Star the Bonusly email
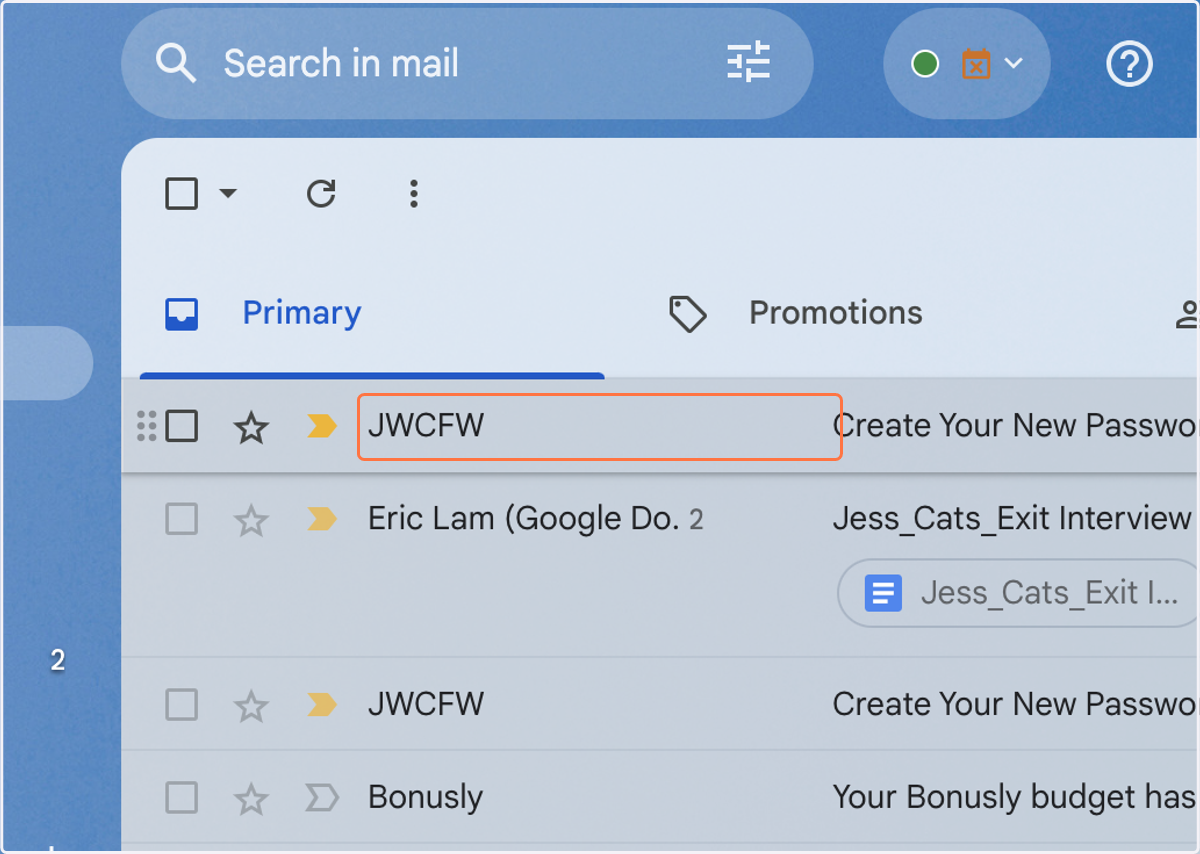 (x=250, y=798)
